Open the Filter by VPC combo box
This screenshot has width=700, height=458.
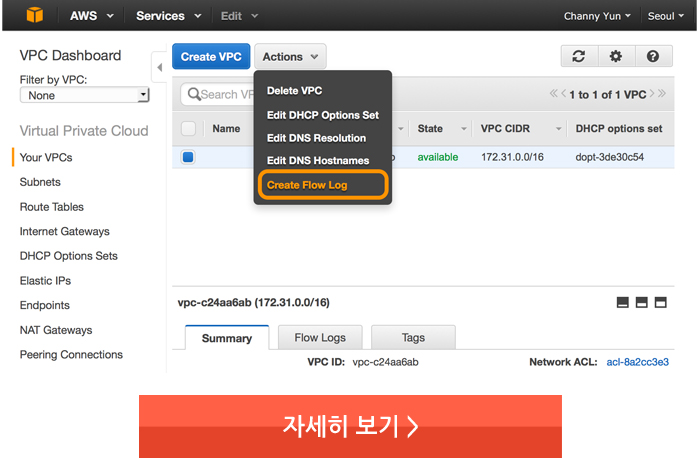coord(85,95)
